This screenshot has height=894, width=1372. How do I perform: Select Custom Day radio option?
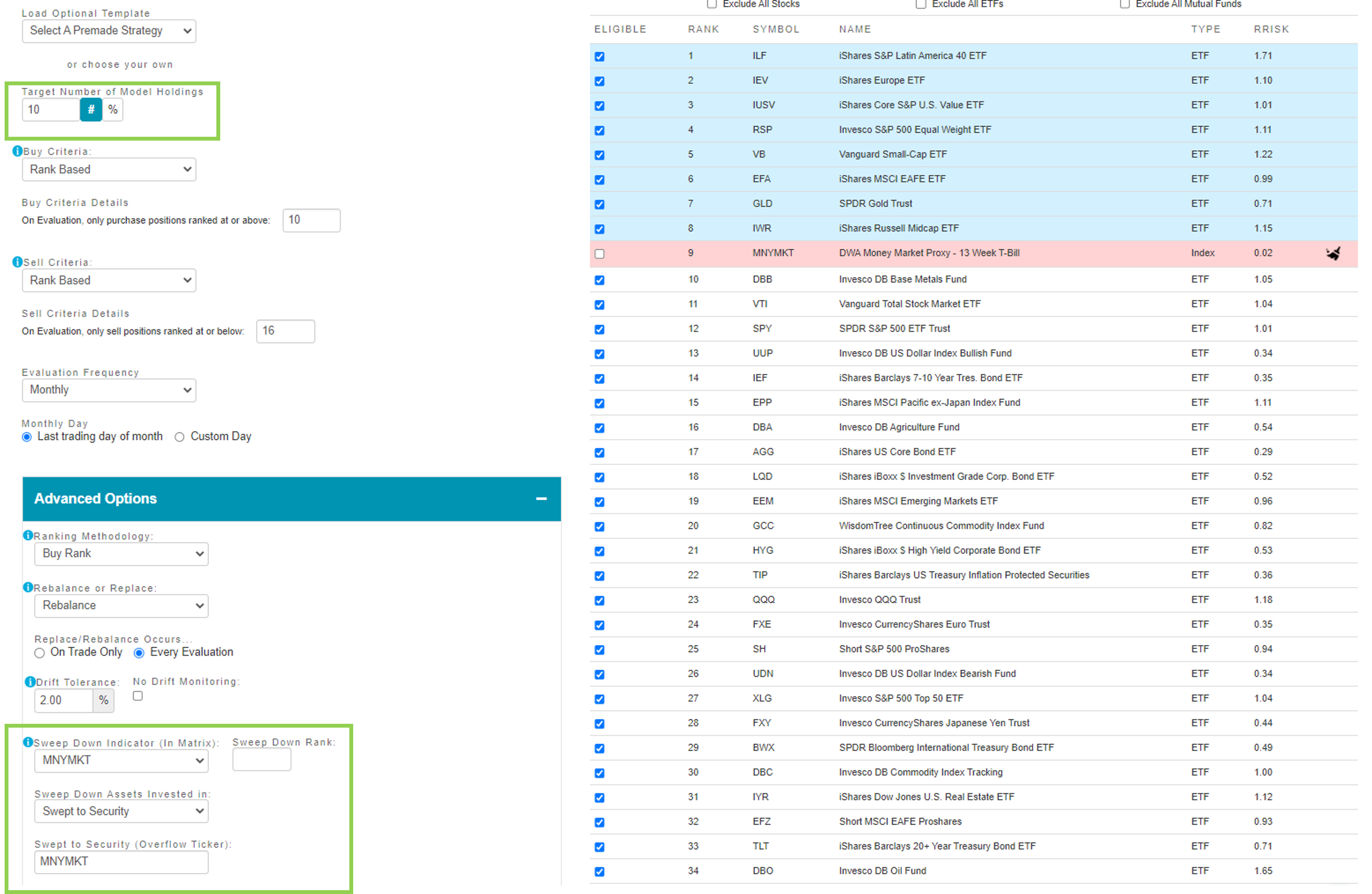point(179,438)
